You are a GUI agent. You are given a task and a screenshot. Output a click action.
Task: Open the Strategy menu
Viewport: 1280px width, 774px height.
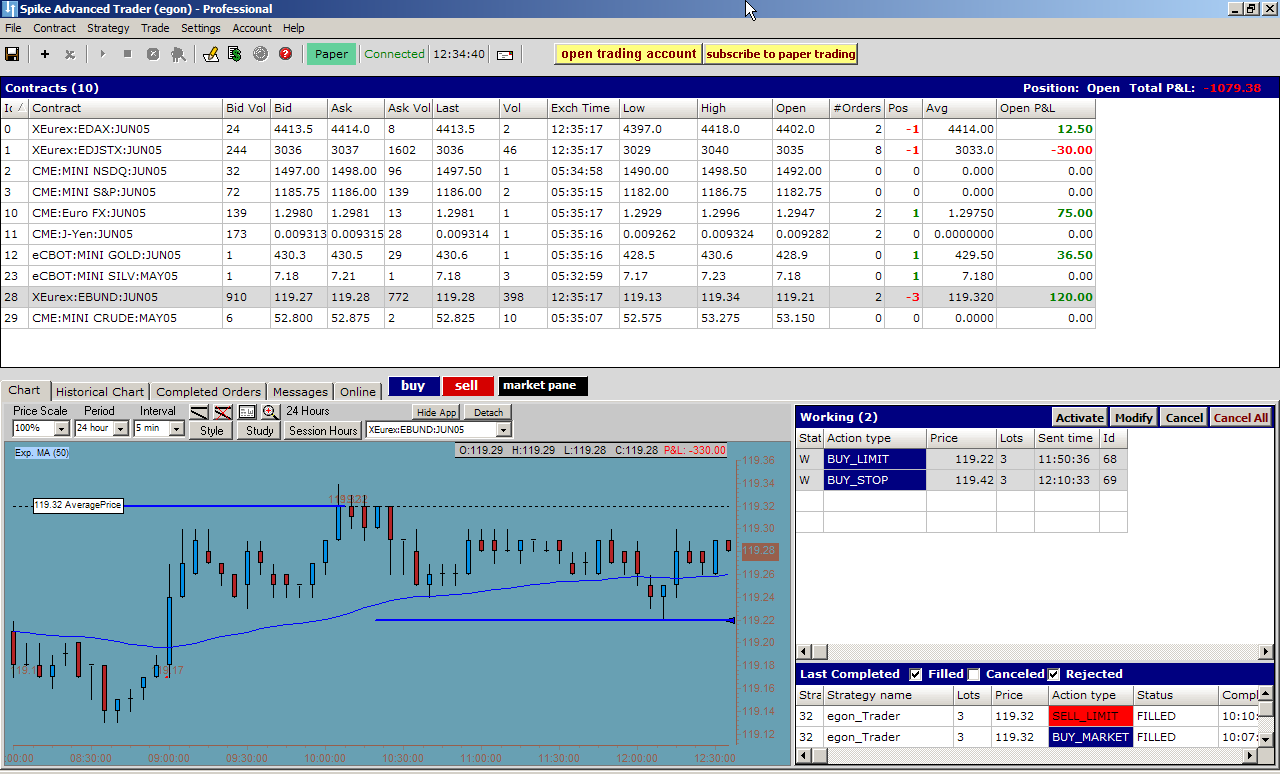click(x=108, y=28)
